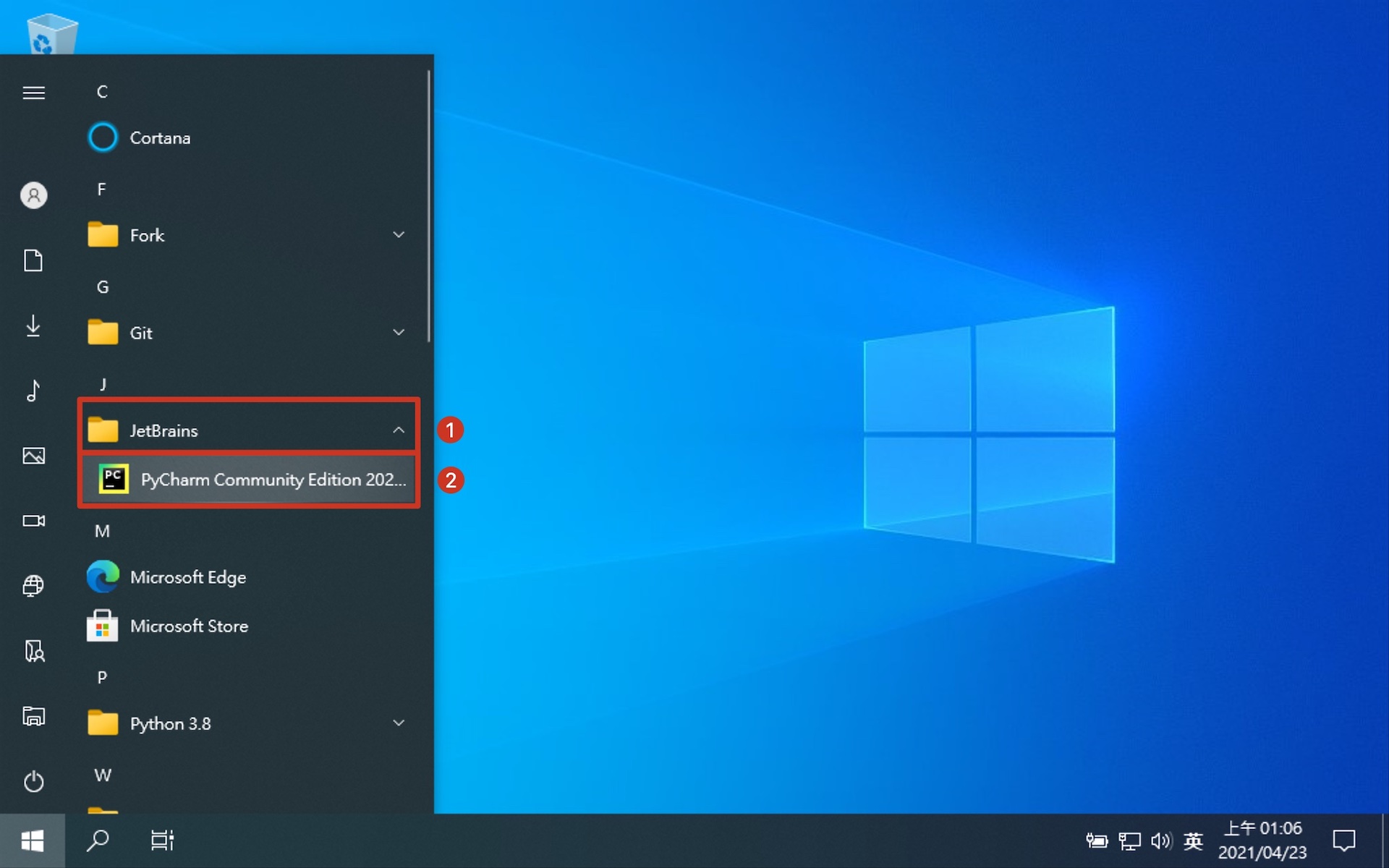Screen dimensions: 1389x868
Task: Open the user account icon in Start sidebar
Action: [33, 195]
